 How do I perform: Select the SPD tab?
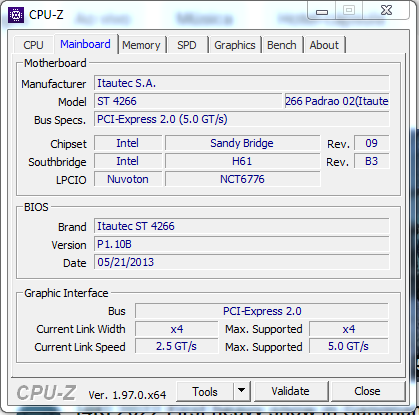pyautogui.click(x=187, y=45)
